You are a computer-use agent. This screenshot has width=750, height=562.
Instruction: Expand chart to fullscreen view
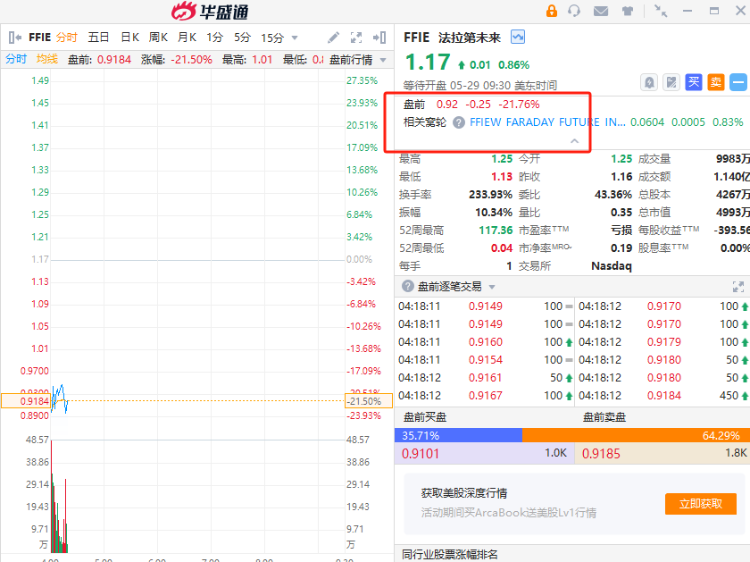pyautogui.click(x=356, y=37)
